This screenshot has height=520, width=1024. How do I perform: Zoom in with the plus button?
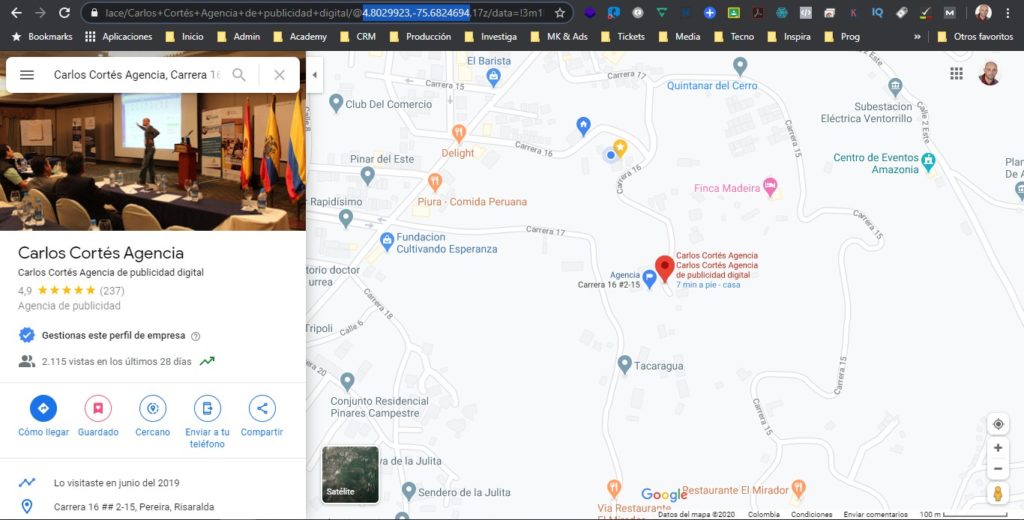tap(998, 447)
